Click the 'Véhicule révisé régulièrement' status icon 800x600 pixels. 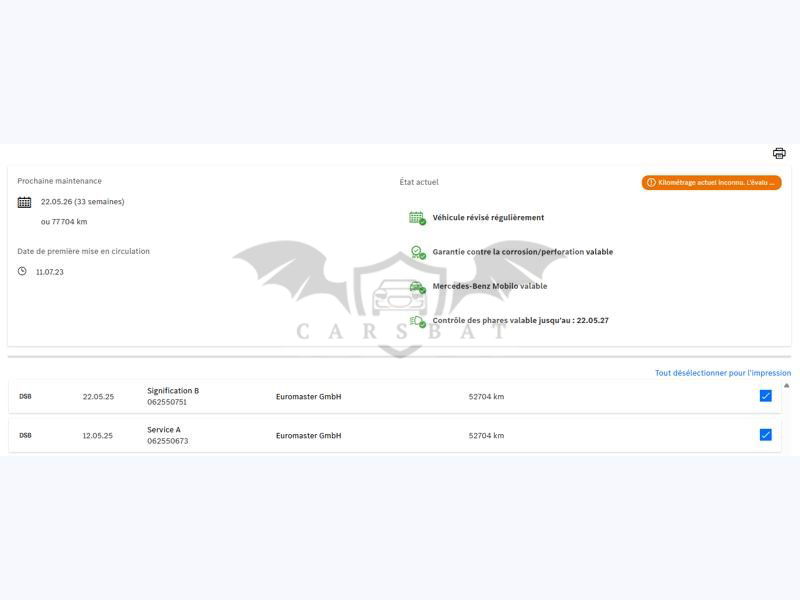(417, 218)
